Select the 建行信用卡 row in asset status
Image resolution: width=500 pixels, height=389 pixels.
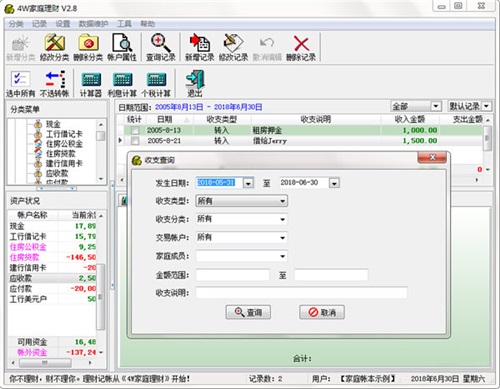tap(52, 268)
